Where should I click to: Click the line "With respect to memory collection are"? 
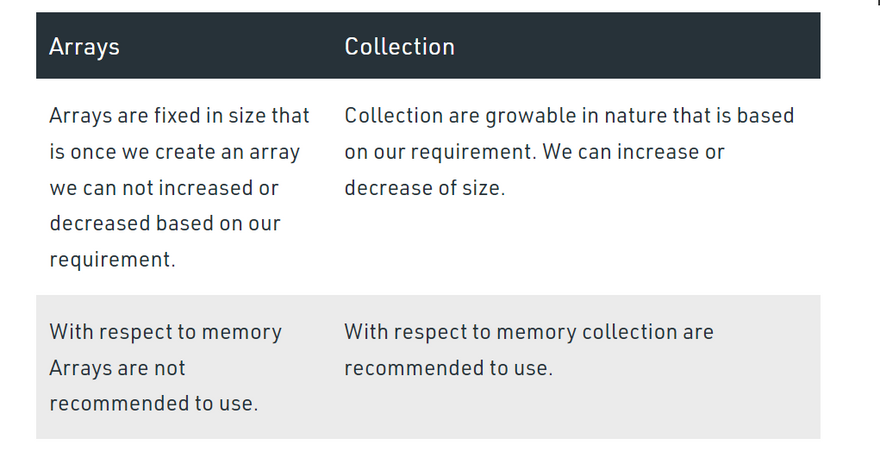coord(529,332)
